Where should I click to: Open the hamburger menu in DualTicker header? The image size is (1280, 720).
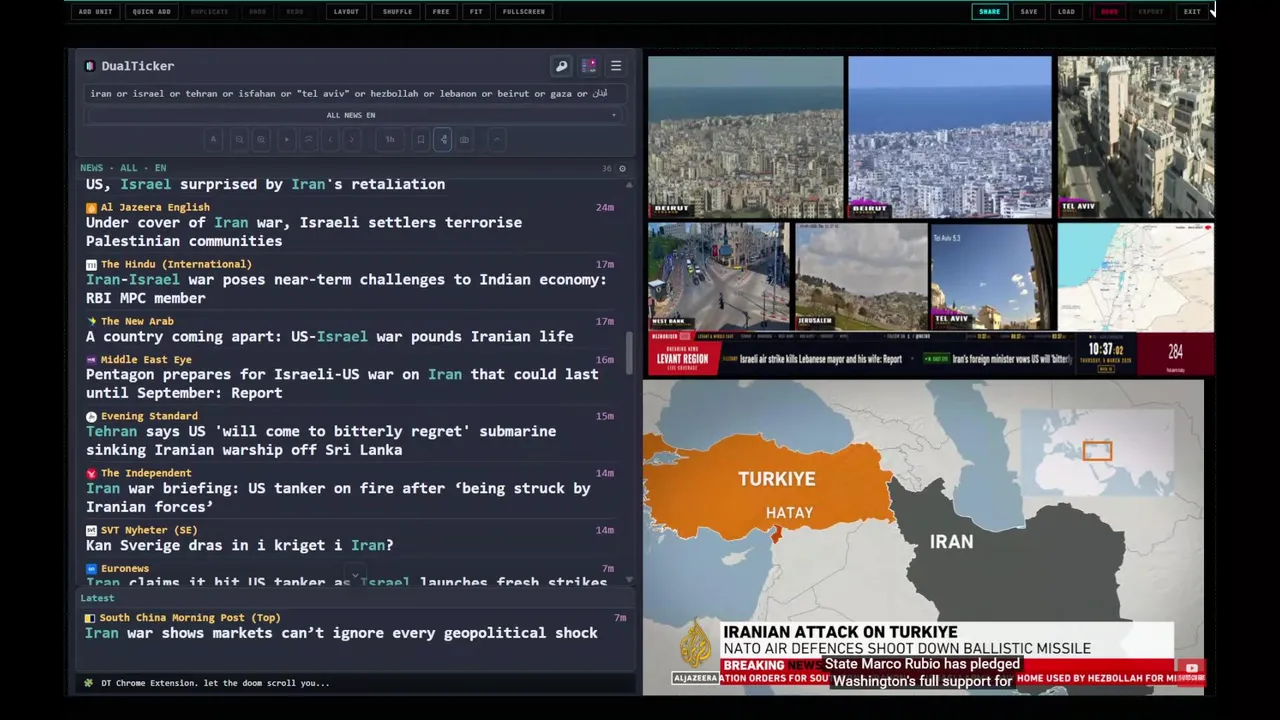coord(616,66)
